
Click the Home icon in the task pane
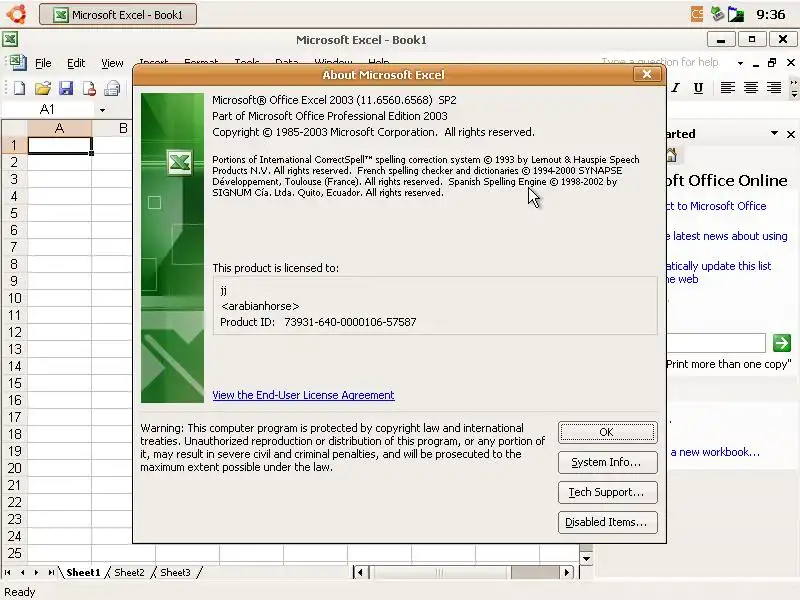672,155
